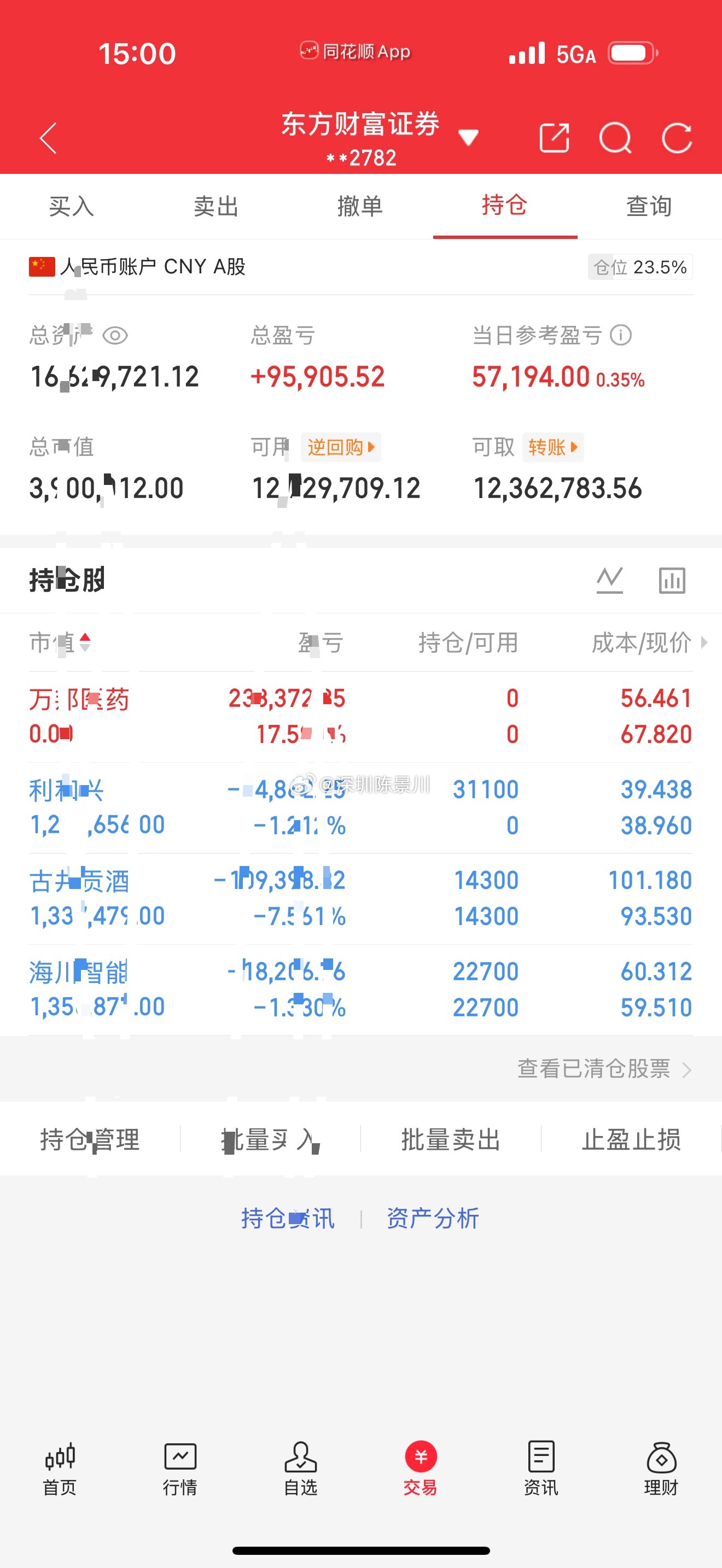722x1568 pixels.
Task: Tap 可取 amount 12,362,783.56
Action: click(557, 488)
